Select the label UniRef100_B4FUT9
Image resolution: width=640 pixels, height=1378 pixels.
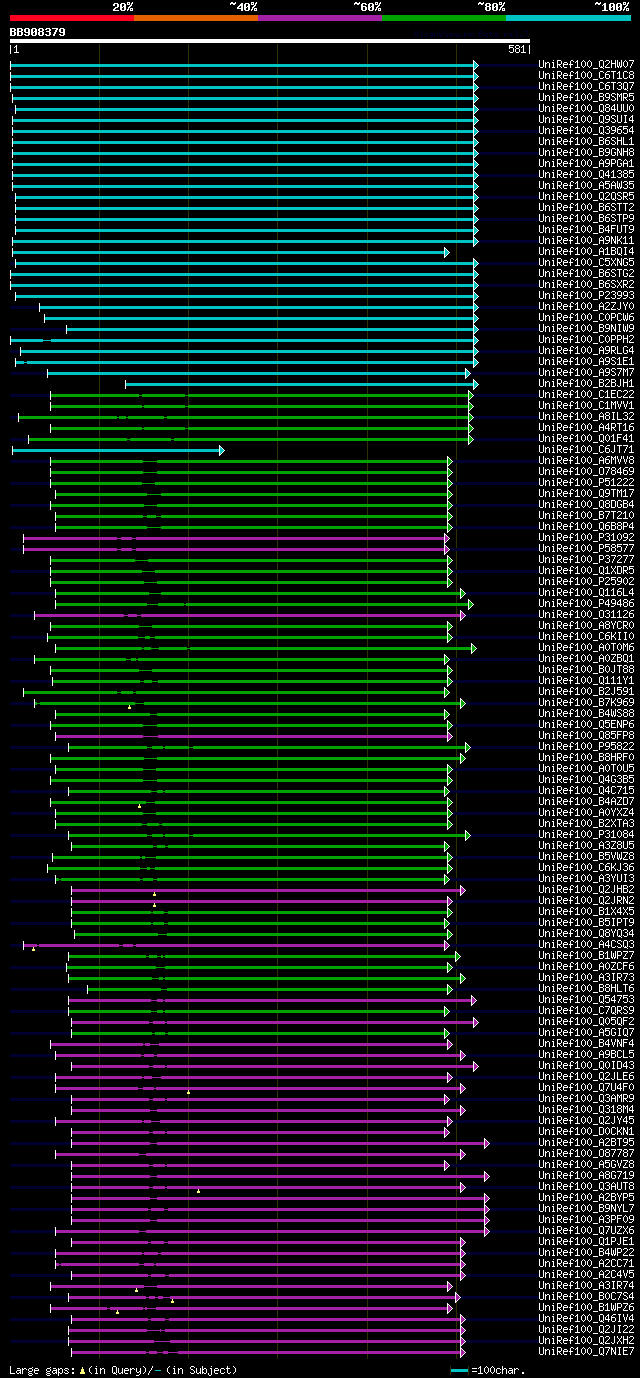pyautogui.click(x=586, y=230)
